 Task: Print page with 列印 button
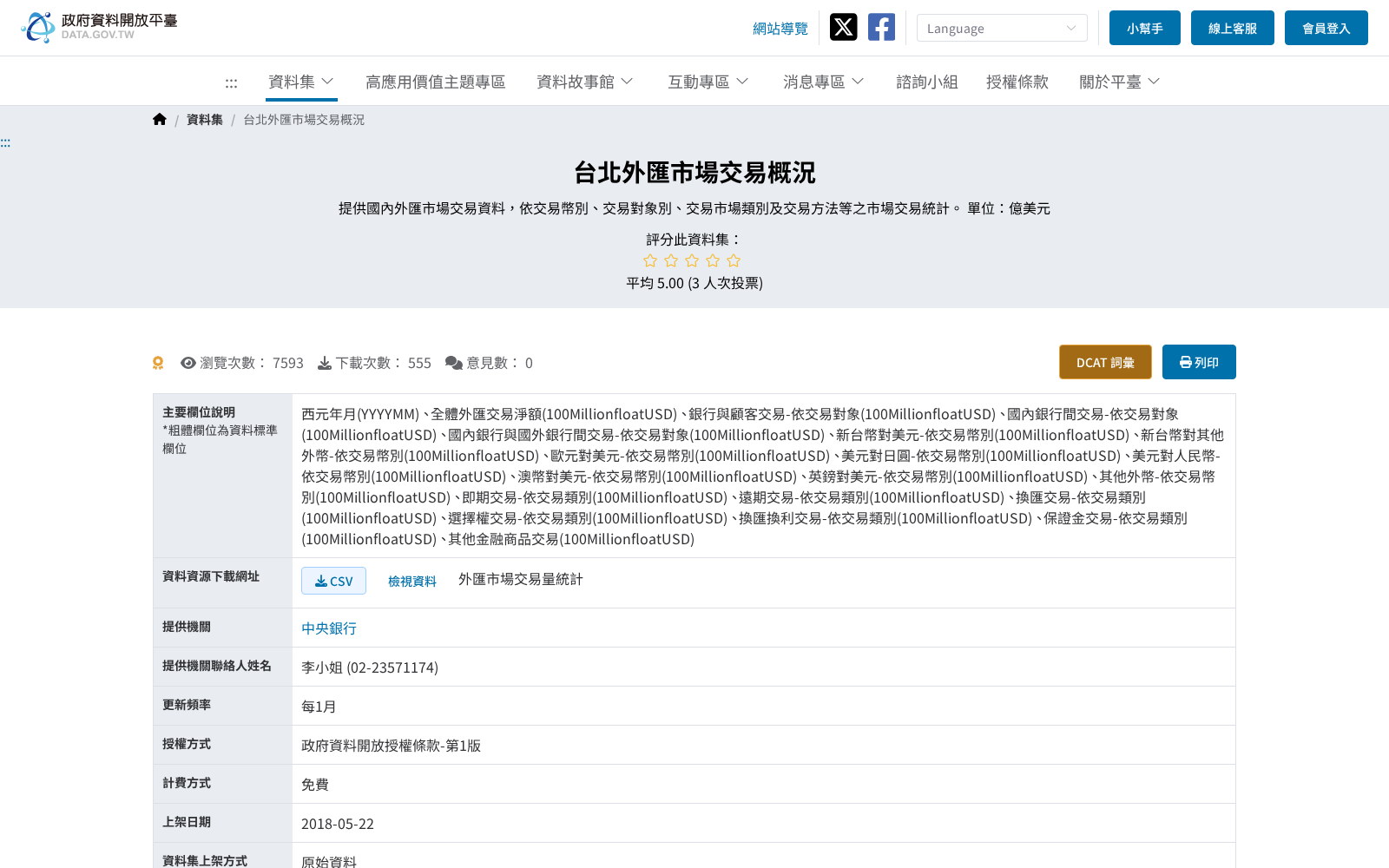1199,362
